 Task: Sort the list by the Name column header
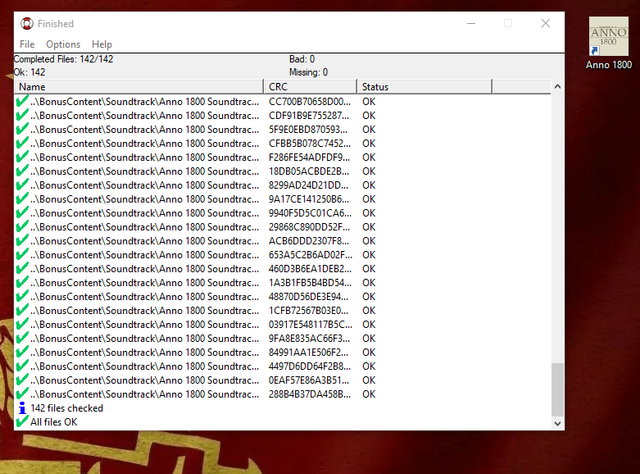pyautogui.click(x=139, y=87)
